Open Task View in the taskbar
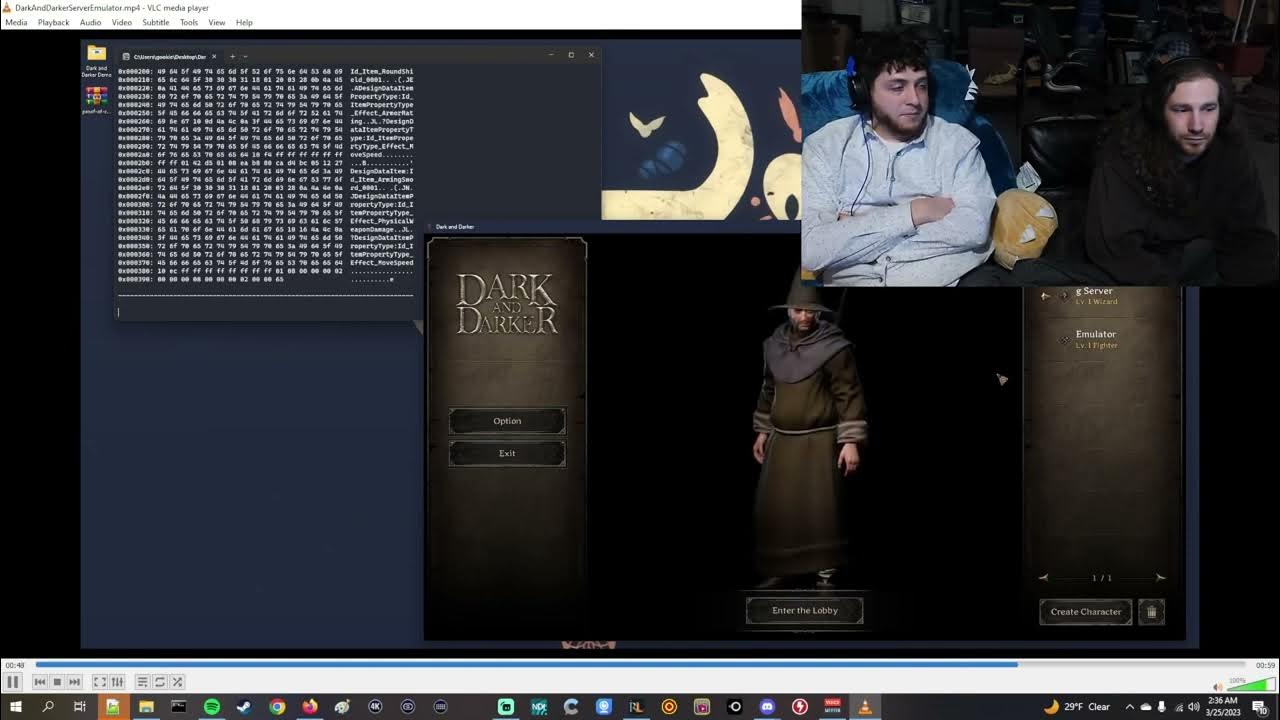Viewport: 1280px width, 720px height. (80, 707)
